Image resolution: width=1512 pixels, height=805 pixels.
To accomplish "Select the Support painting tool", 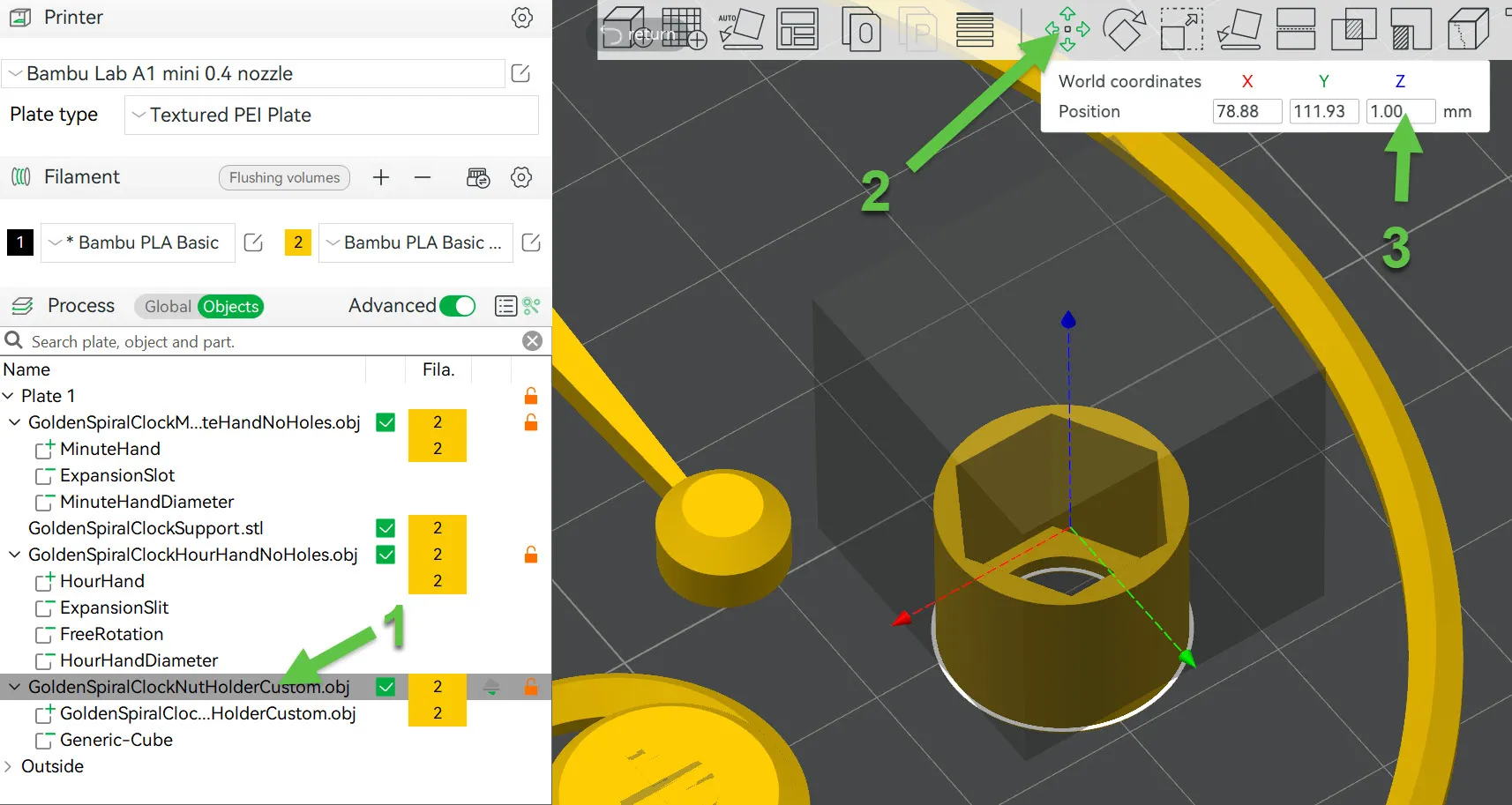I will pos(1411,28).
